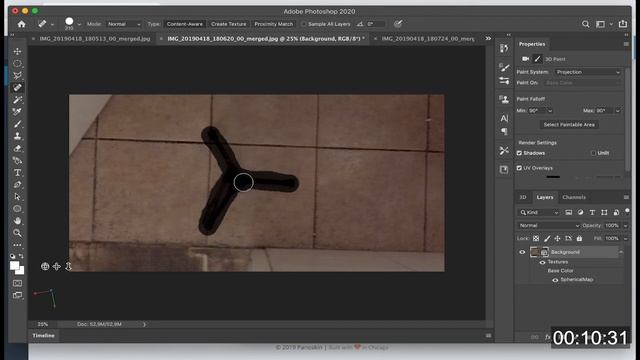The width and height of the screenshot is (640, 360).
Task: Collapse the Background layer's textures expander
Action: tap(621, 252)
